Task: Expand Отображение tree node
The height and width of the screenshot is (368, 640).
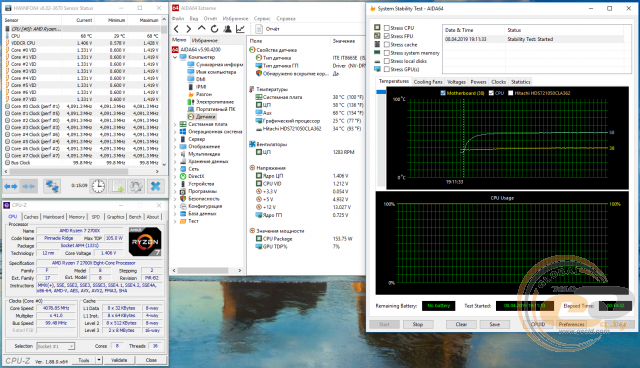Action: [176, 146]
